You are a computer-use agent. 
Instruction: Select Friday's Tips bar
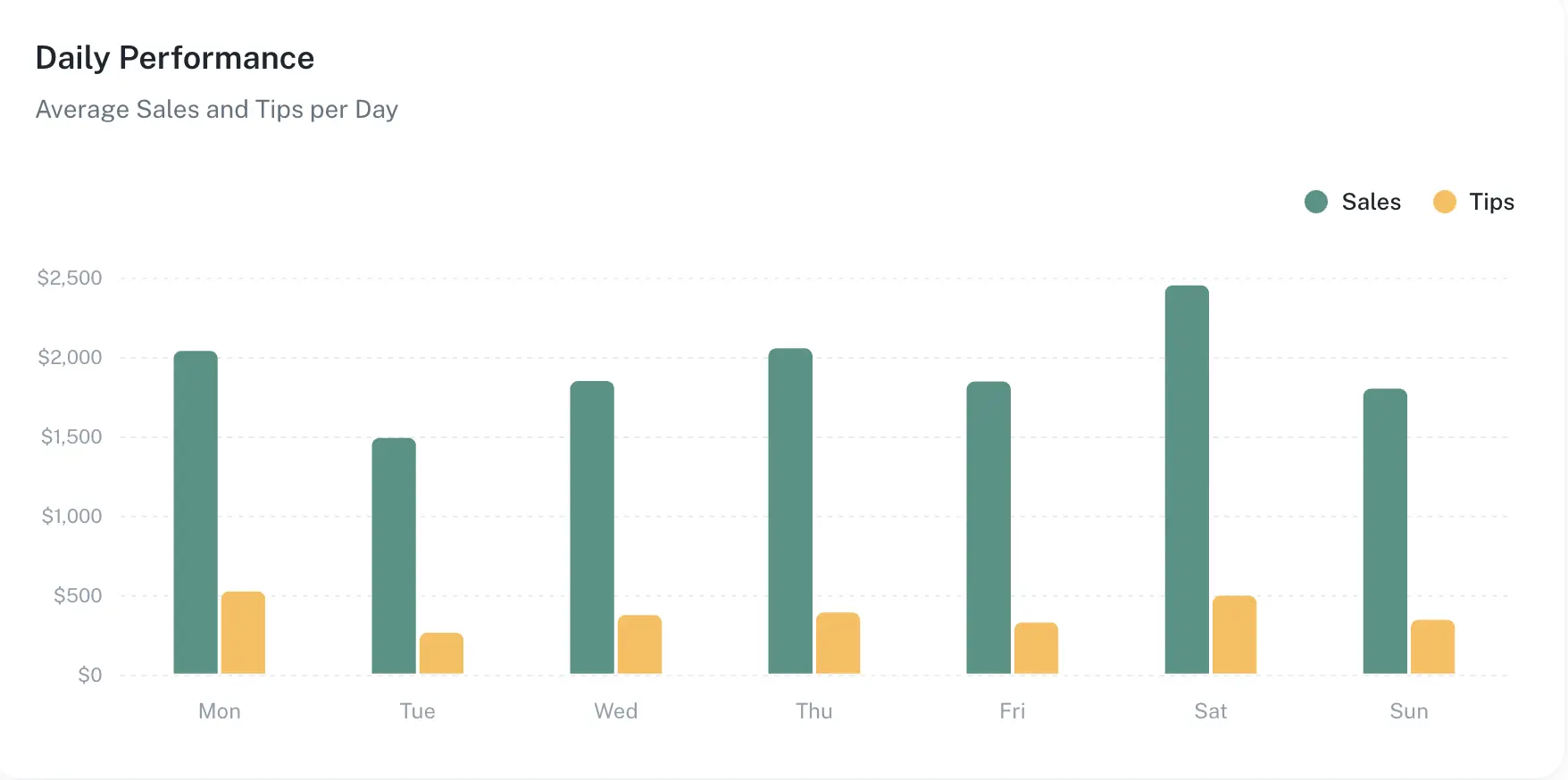[x=1036, y=648]
